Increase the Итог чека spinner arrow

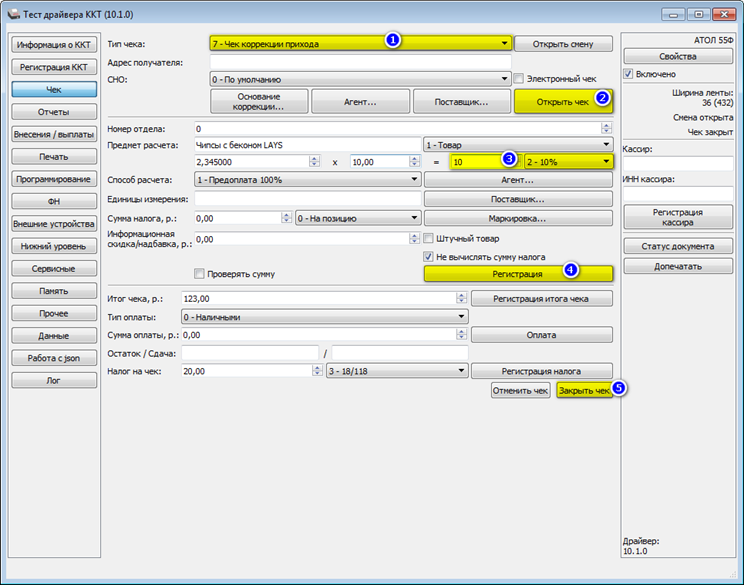pos(461,296)
